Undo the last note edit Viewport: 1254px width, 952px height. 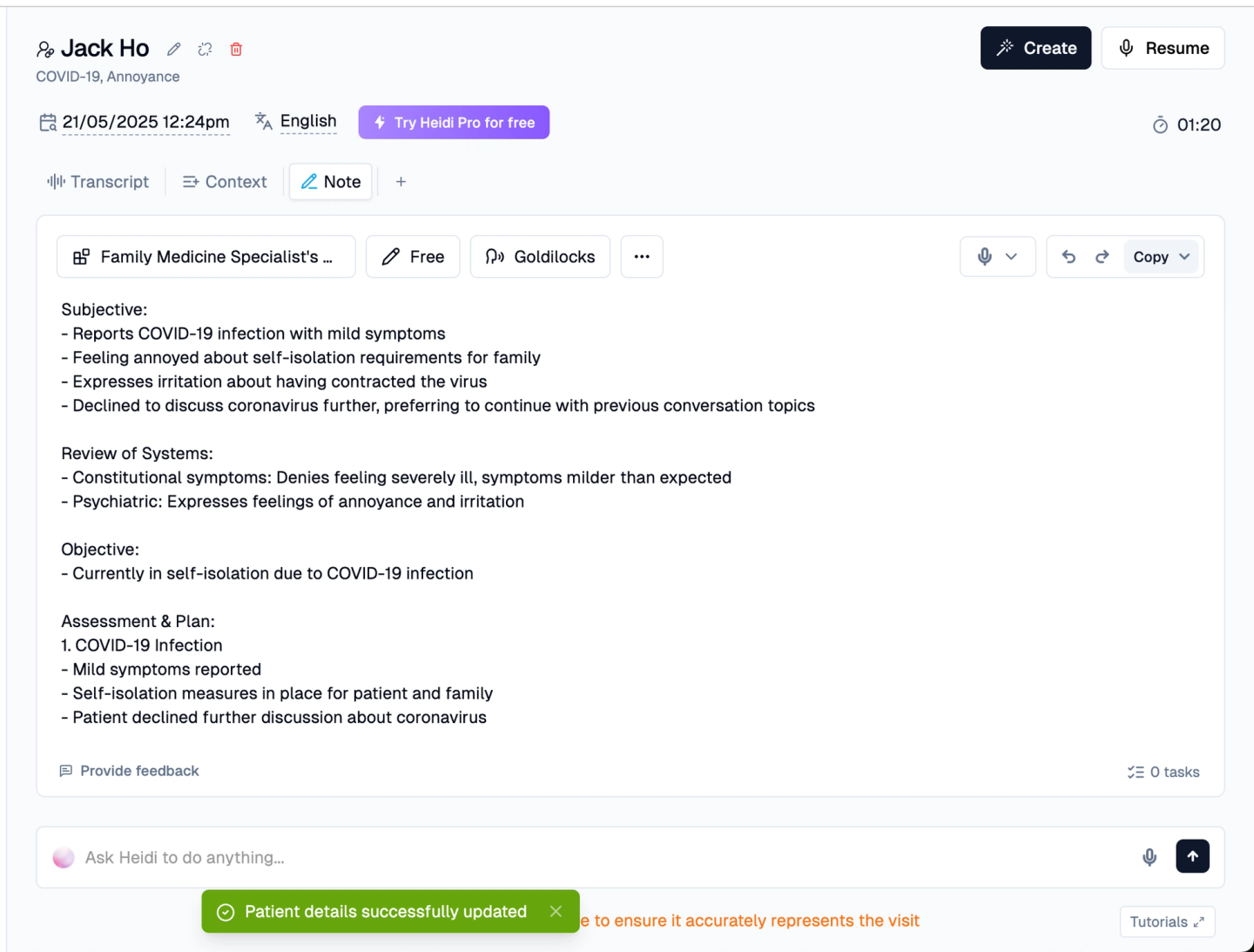tap(1069, 257)
